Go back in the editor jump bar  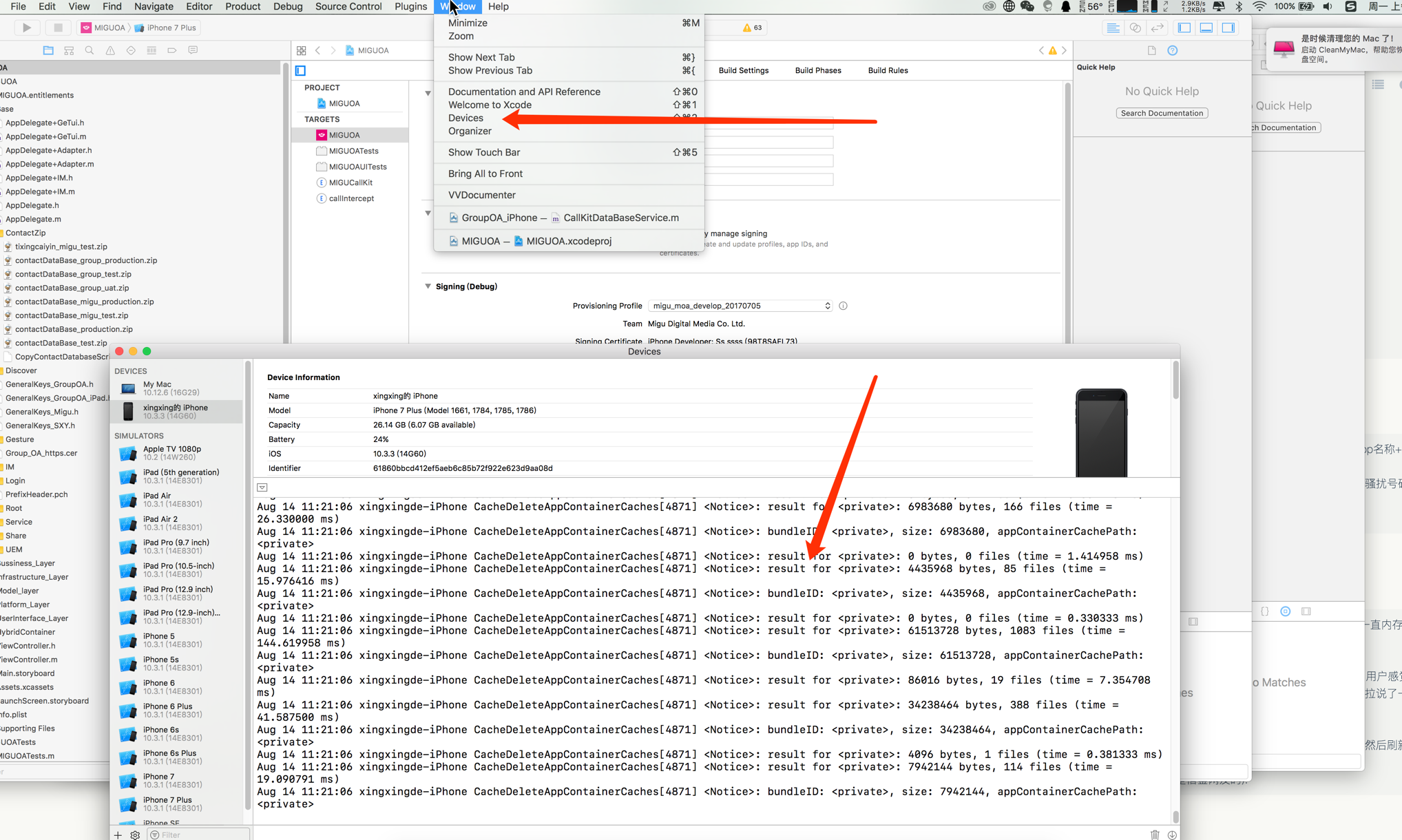click(317, 50)
